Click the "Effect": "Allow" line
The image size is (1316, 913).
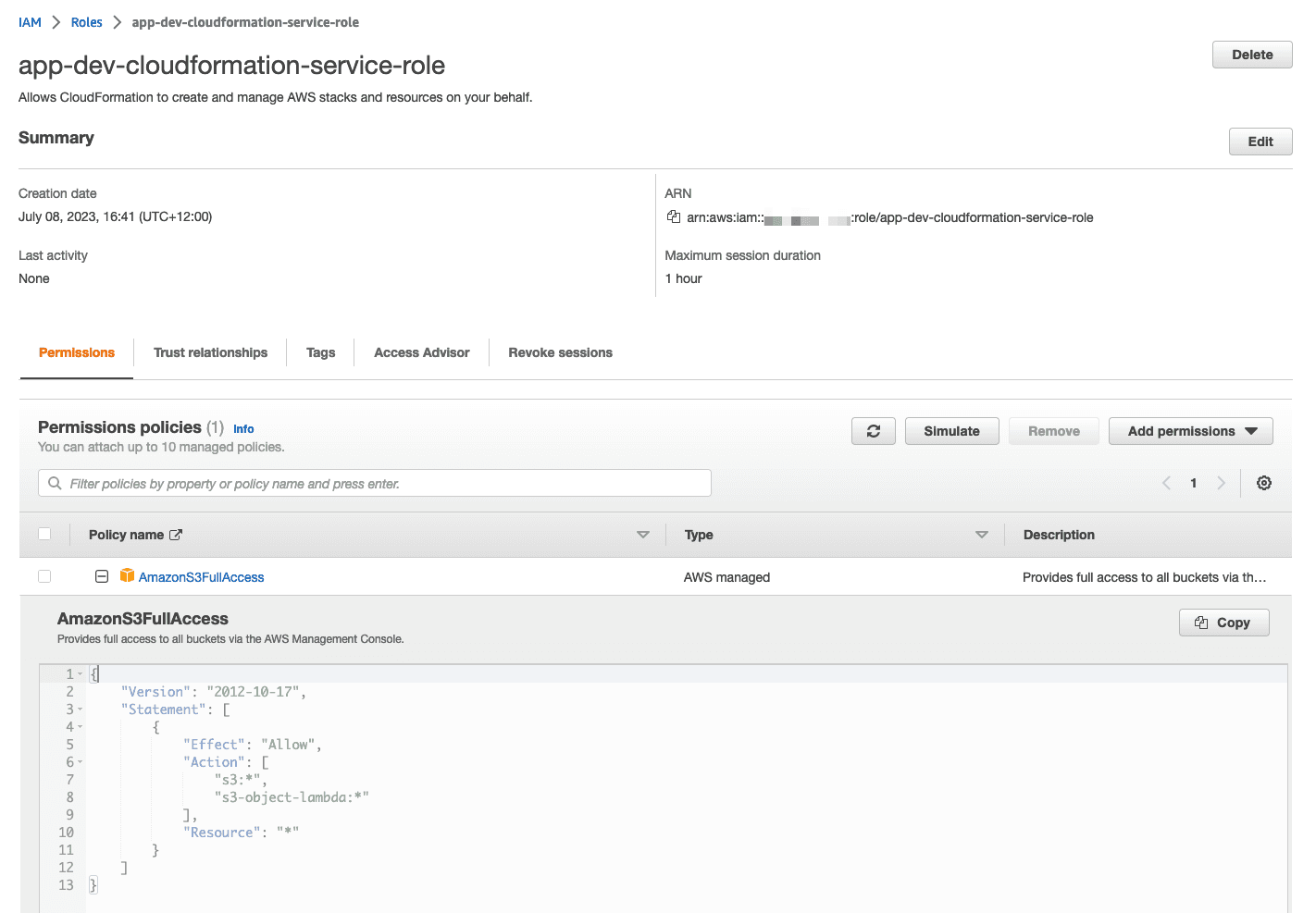pos(253,745)
